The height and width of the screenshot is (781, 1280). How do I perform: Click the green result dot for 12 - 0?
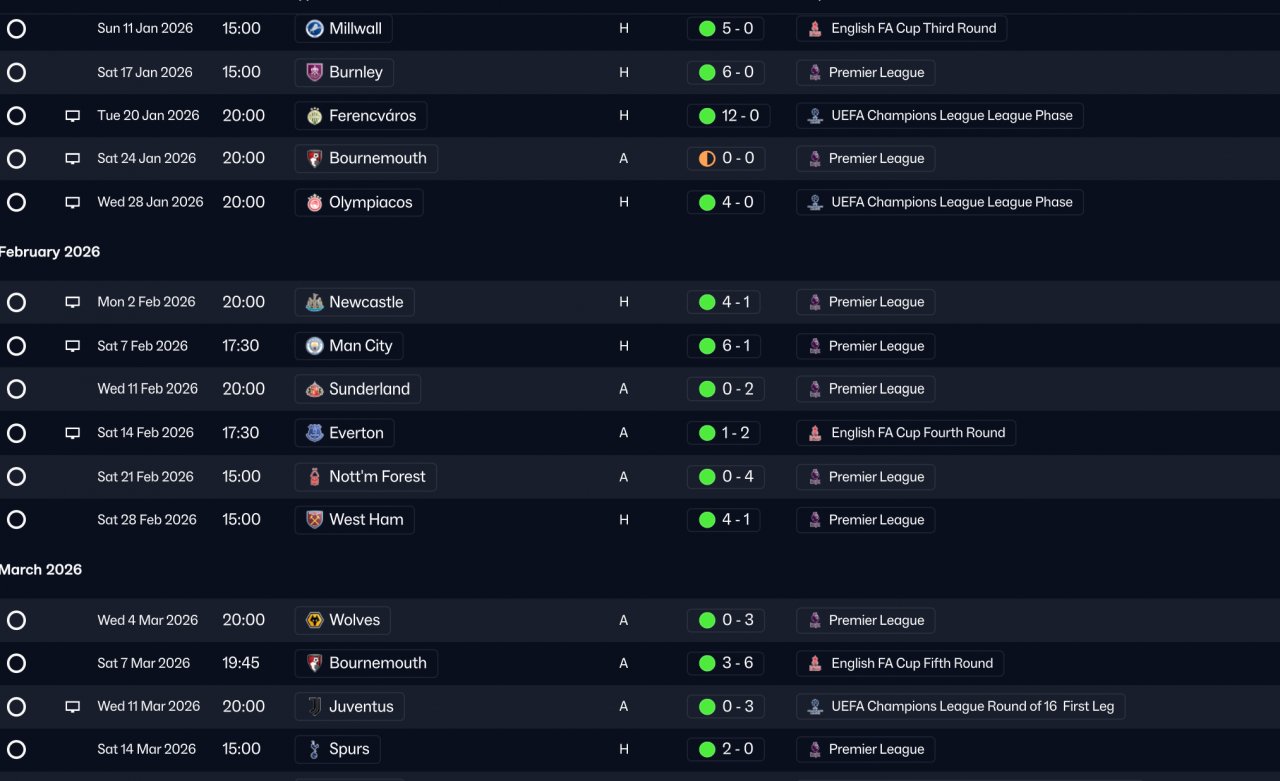707,116
